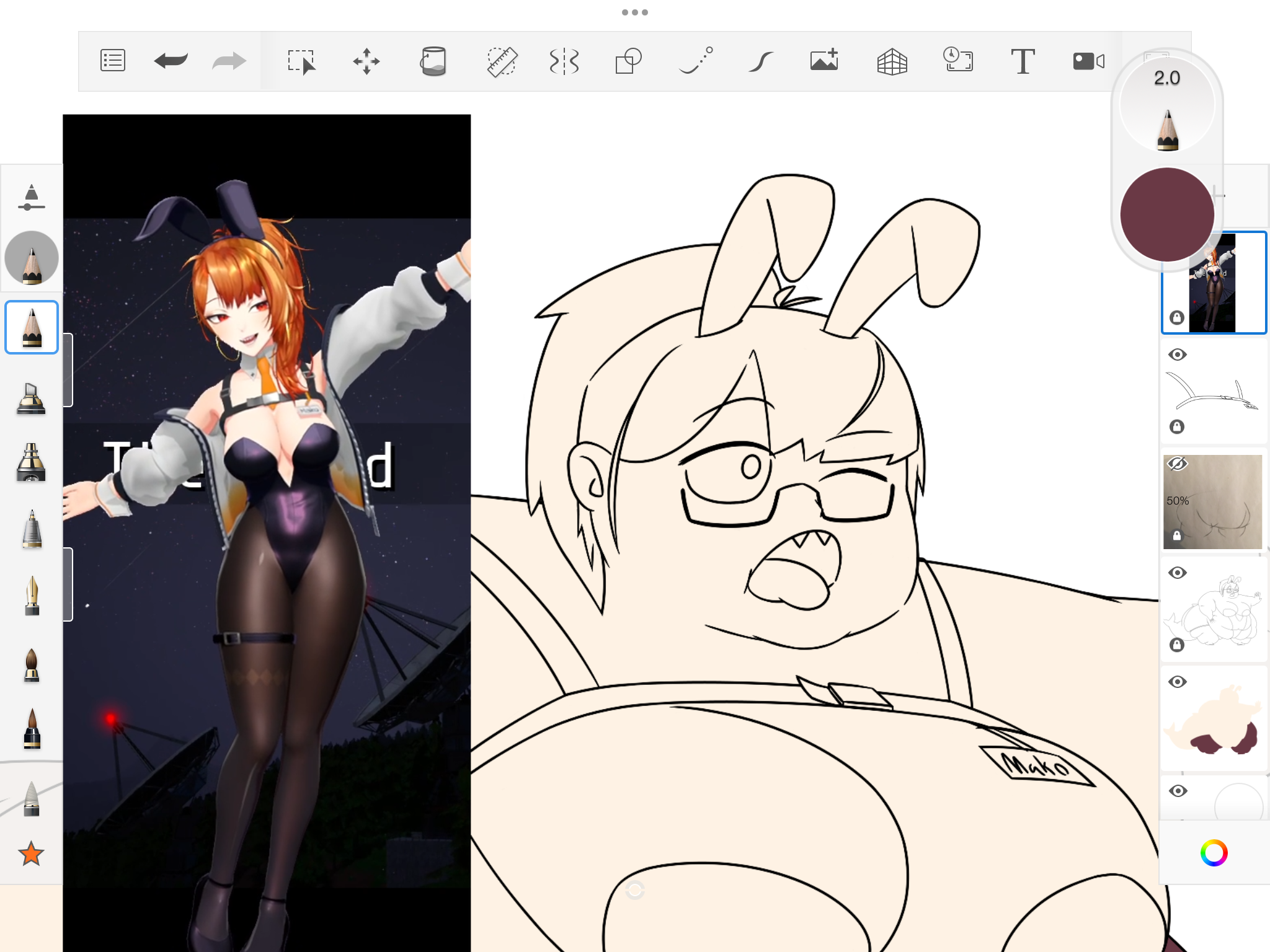Select the Text tool
The image size is (1270, 952).
click(x=1023, y=61)
